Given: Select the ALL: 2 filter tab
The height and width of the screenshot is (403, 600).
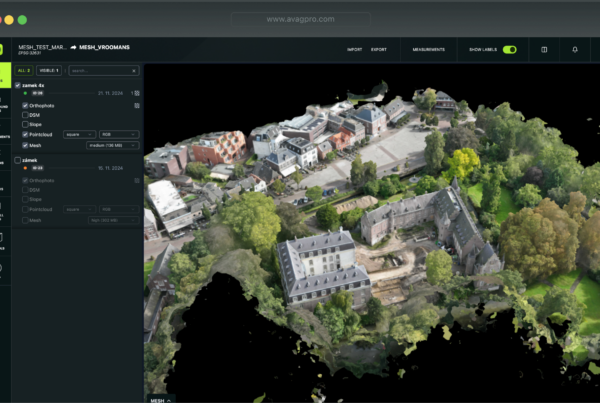Looking at the screenshot, I should click(22, 71).
